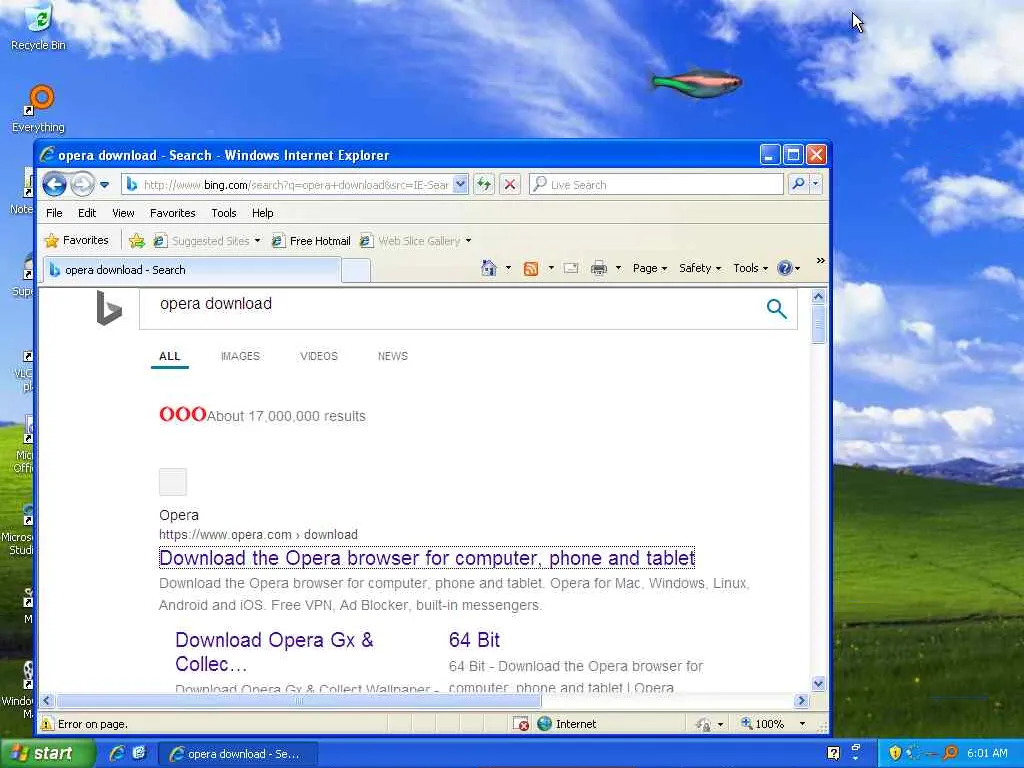Click the Live Search input box

pyautogui.click(x=656, y=185)
